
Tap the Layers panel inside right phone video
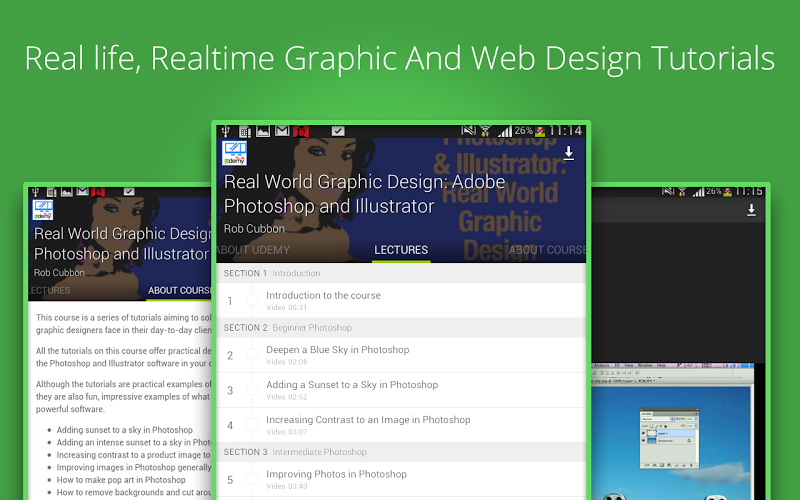(x=669, y=438)
